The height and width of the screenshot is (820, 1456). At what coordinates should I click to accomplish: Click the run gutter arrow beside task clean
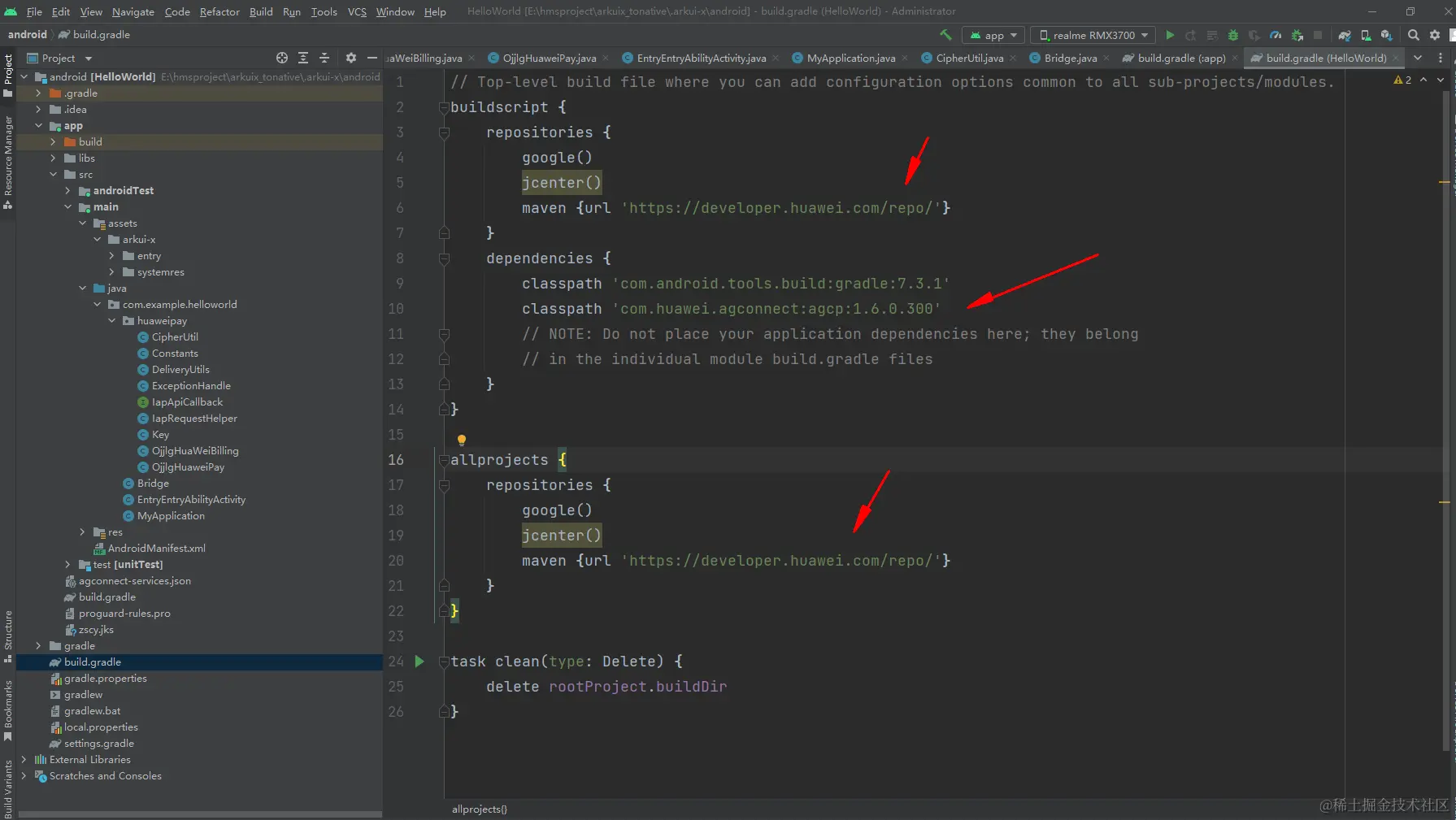point(419,661)
